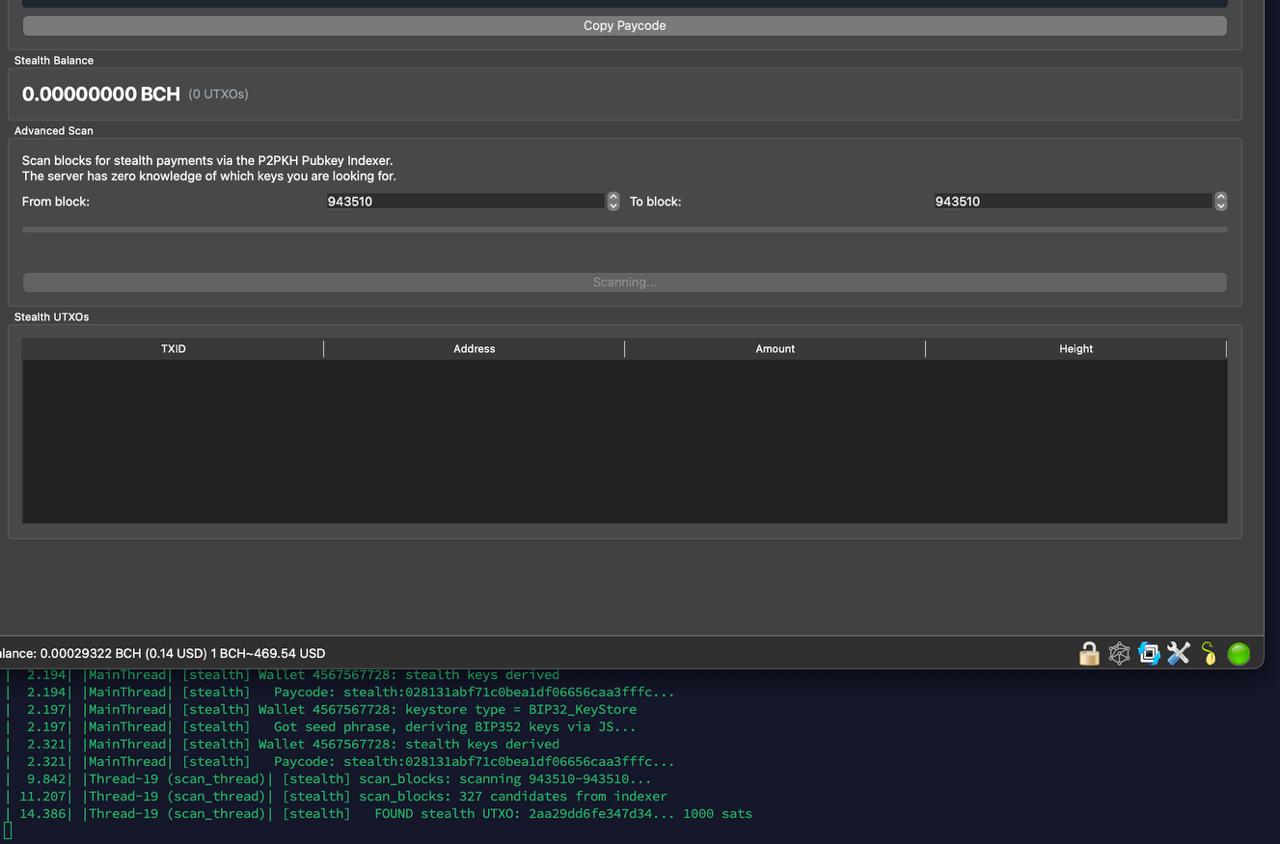Screen dimensions: 1280x844
Task: Sort stealth UTXOs by Address column
Action: (474, 349)
